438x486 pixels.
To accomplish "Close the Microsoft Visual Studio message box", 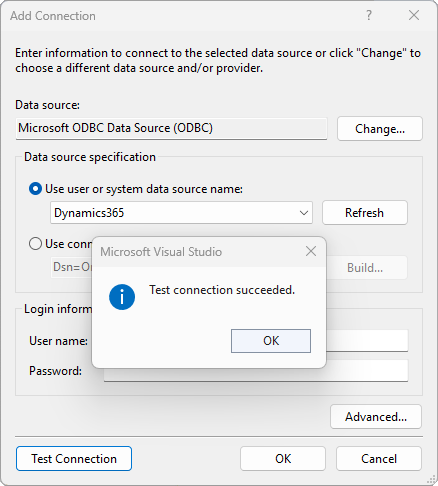I will pos(311,251).
